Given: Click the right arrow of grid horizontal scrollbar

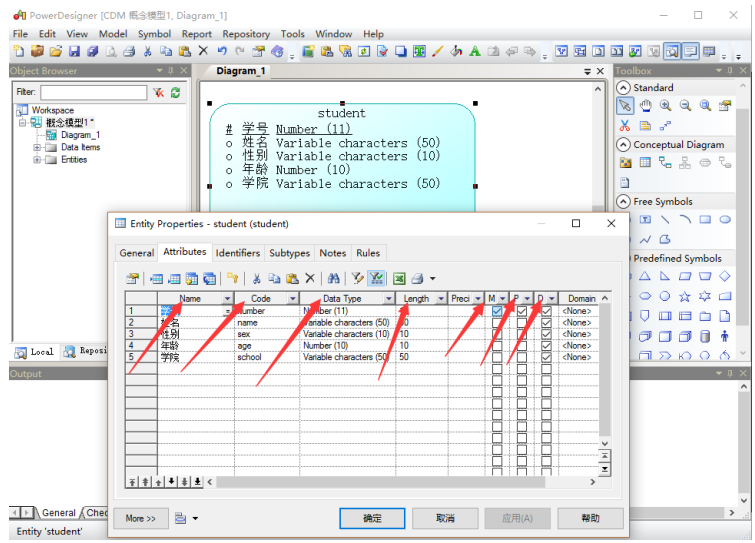Looking at the screenshot, I should [592, 481].
